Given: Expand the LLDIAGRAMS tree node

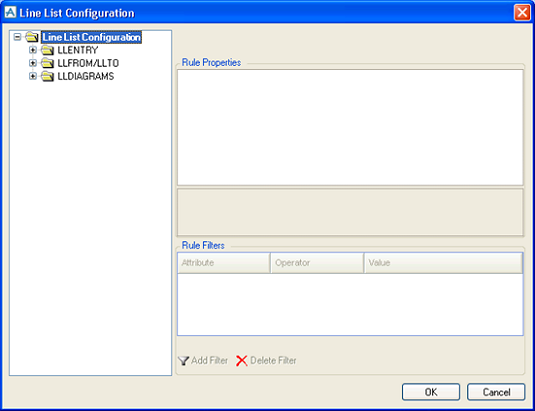Looking at the screenshot, I should (33, 76).
